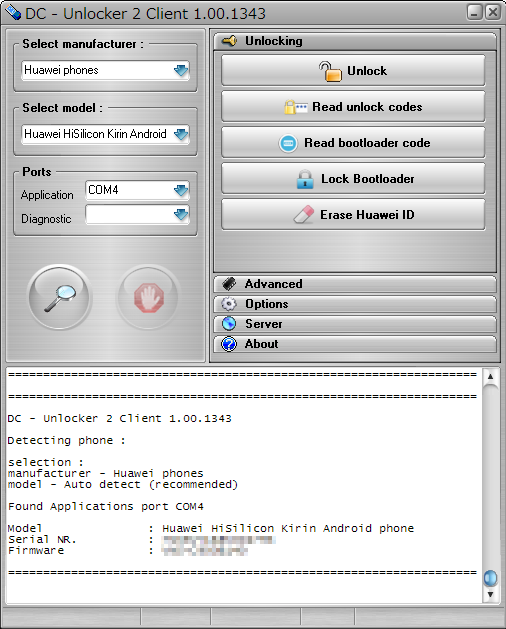Image resolution: width=506 pixels, height=629 pixels.
Task: Click the 'manufacturer - Huawei phones' log line
Action: [106, 473]
